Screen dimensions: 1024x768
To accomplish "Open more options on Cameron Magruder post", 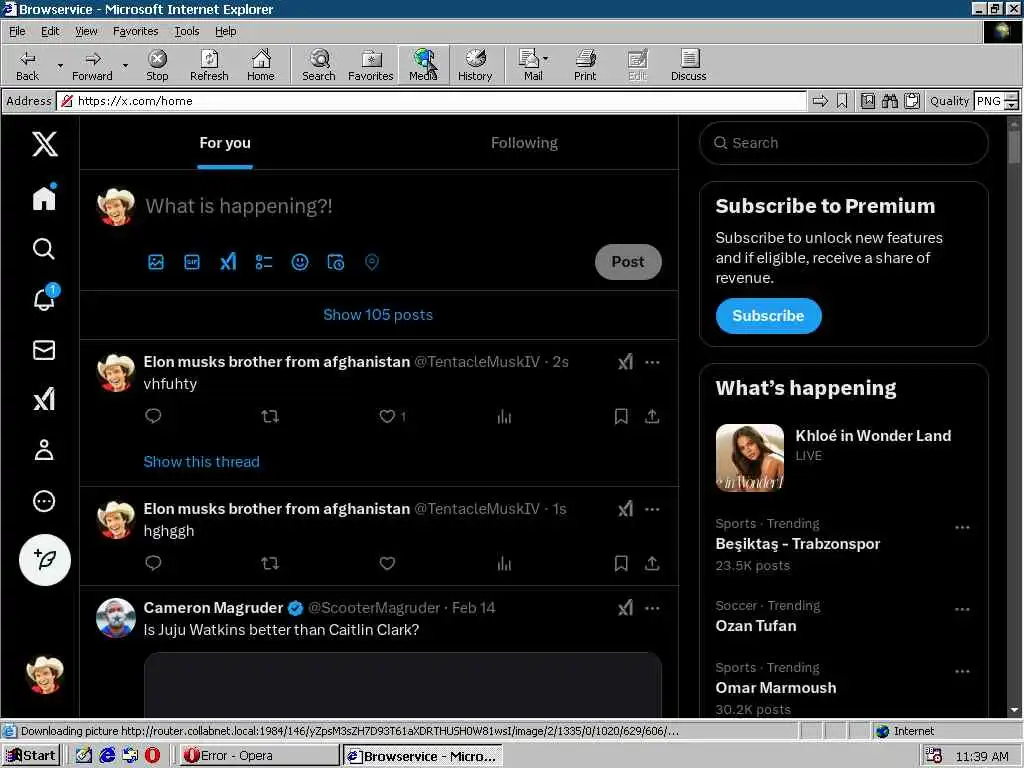I will 652,608.
